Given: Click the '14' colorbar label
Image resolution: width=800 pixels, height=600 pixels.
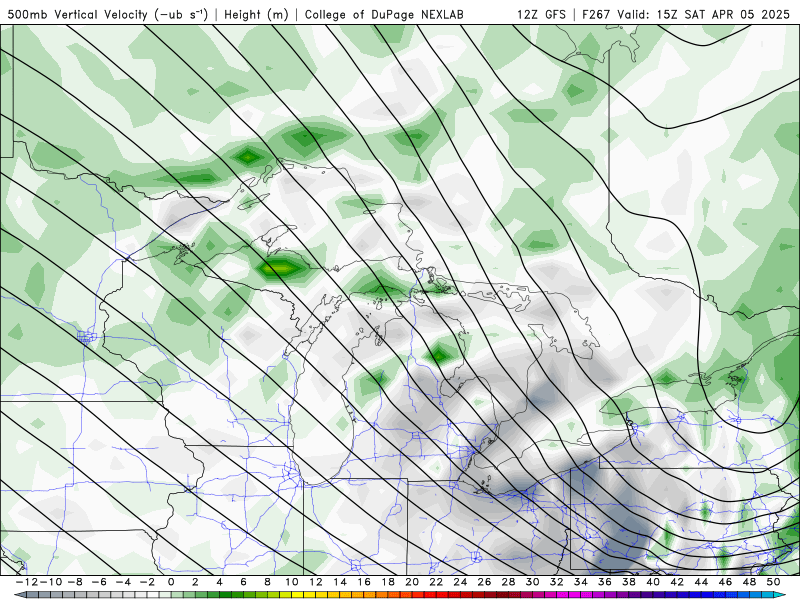Looking at the screenshot, I should pyautogui.click(x=340, y=582).
